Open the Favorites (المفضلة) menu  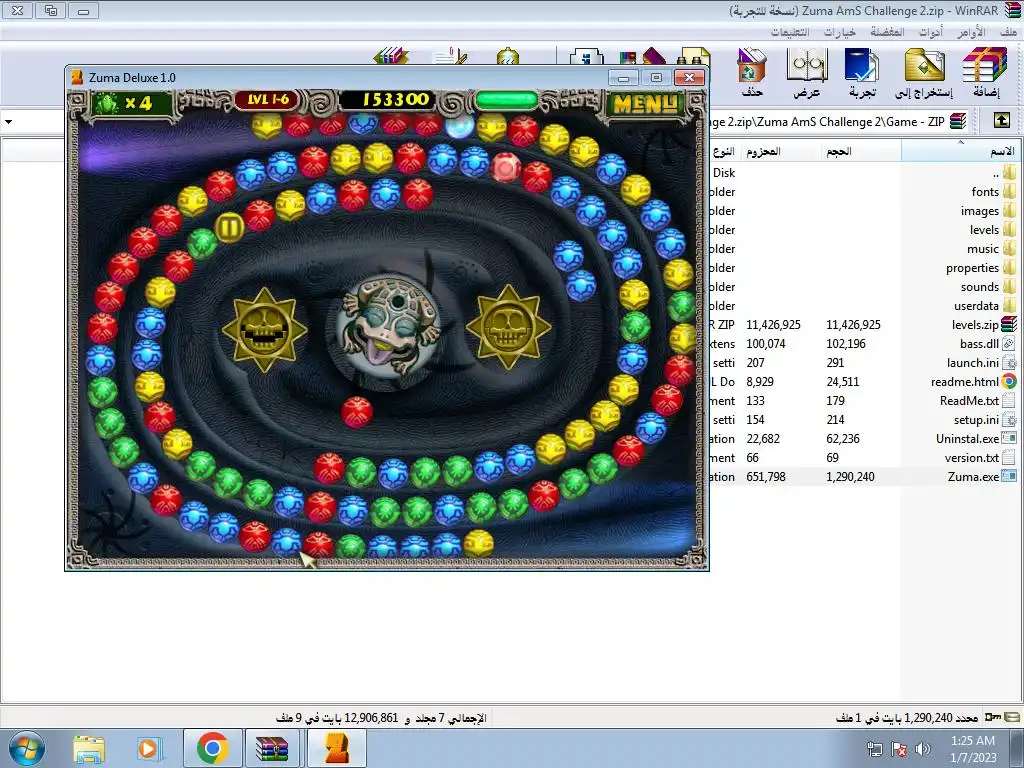pyautogui.click(x=887, y=32)
